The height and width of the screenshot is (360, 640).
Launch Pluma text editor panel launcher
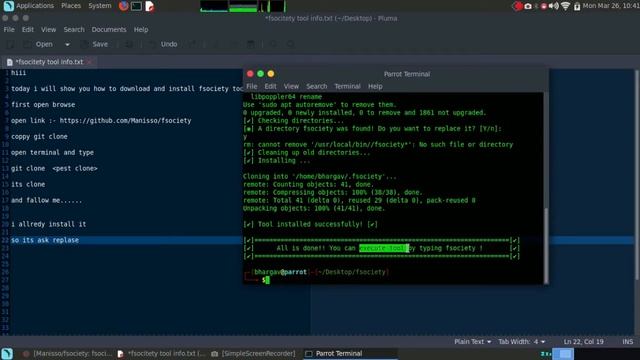(x=150, y=6)
